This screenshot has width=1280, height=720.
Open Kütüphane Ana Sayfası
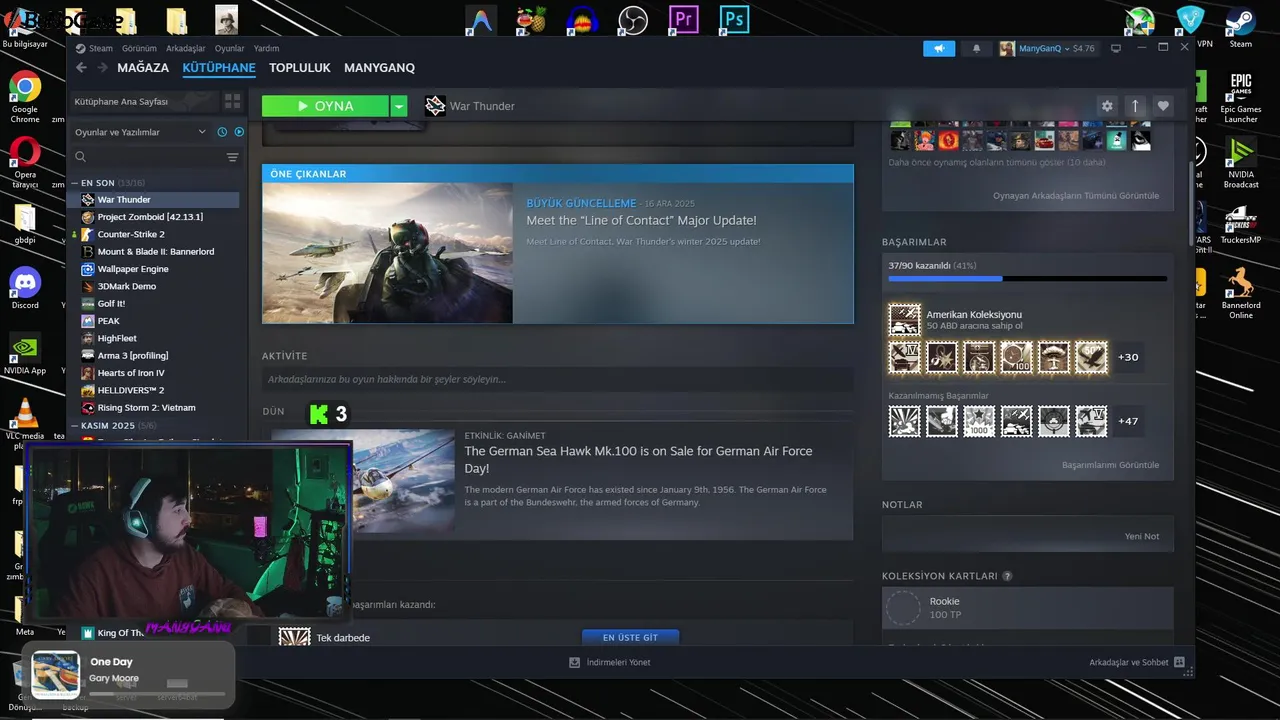(x=143, y=101)
